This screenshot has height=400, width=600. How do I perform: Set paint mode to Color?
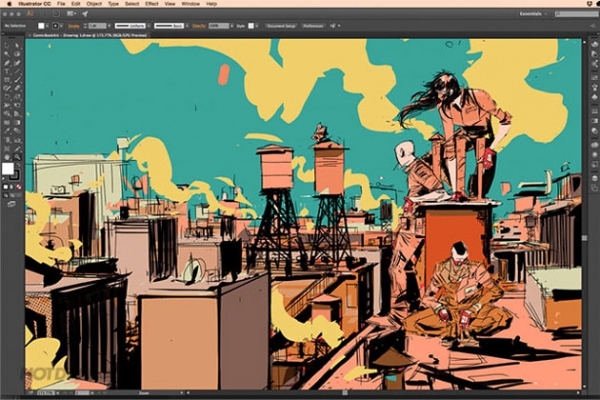pos(5,187)
